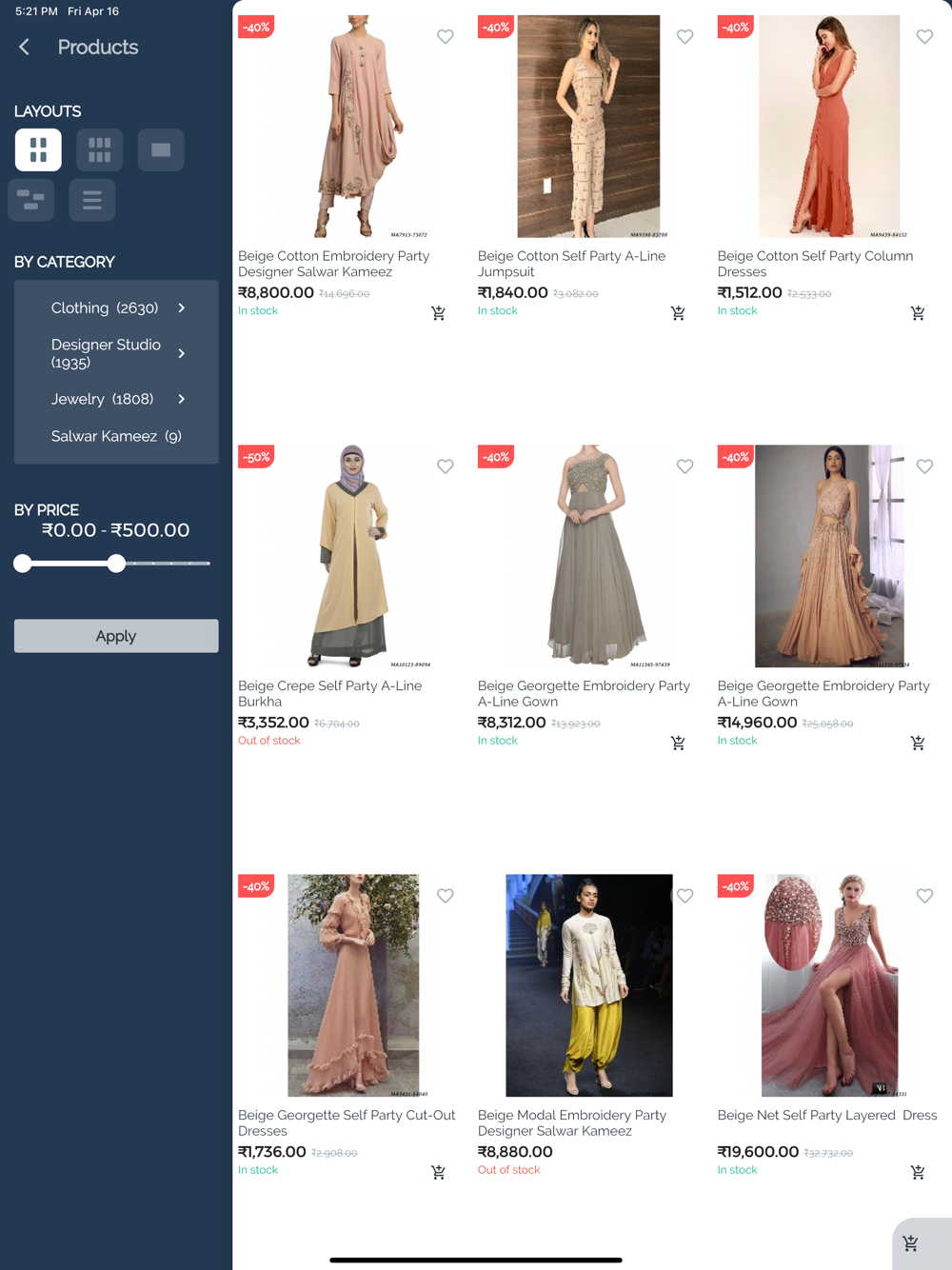Open the Beige Modal Salwar Kameez image
This screenshot has height=1270, width=952.
point(589,985)
